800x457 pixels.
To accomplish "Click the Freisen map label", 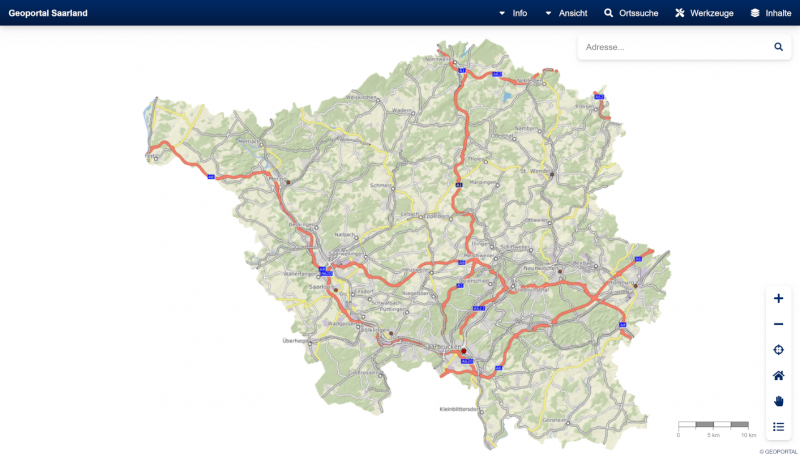I will tap(584, 106).
